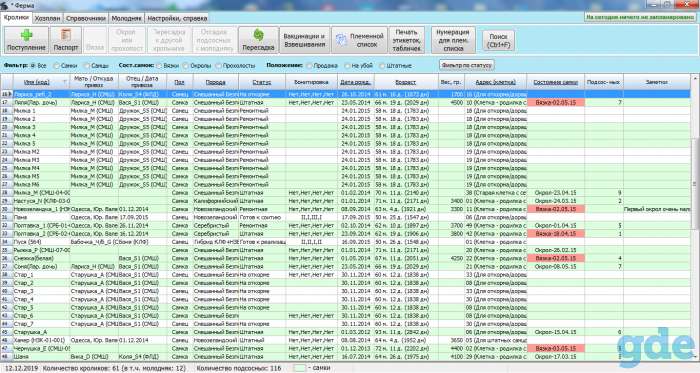Click the Фильтр по статусу button
Image resolution: width=700 pixels, height=373 pixels.
click(x=467, y=65)
